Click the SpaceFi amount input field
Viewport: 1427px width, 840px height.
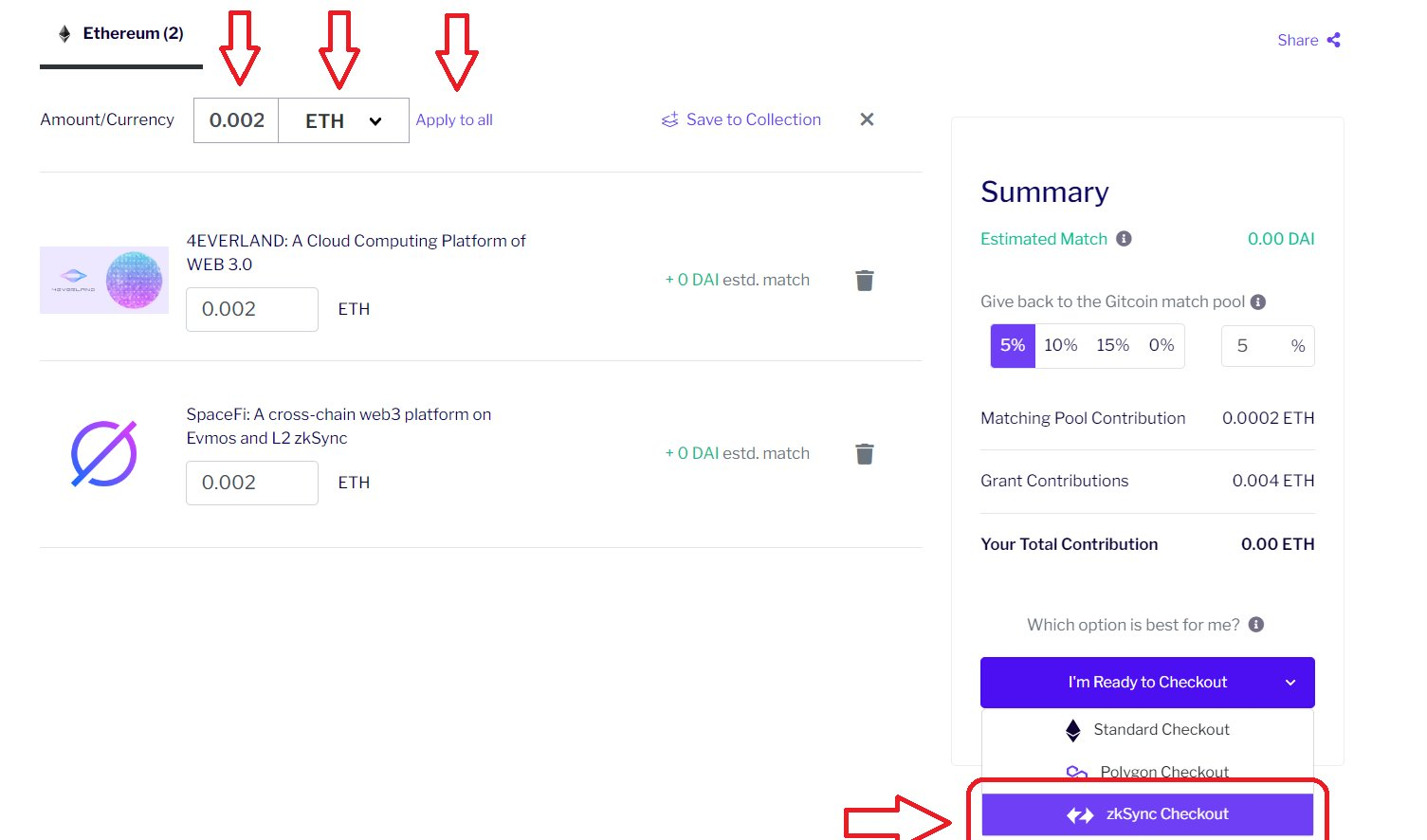pos(252,483)
